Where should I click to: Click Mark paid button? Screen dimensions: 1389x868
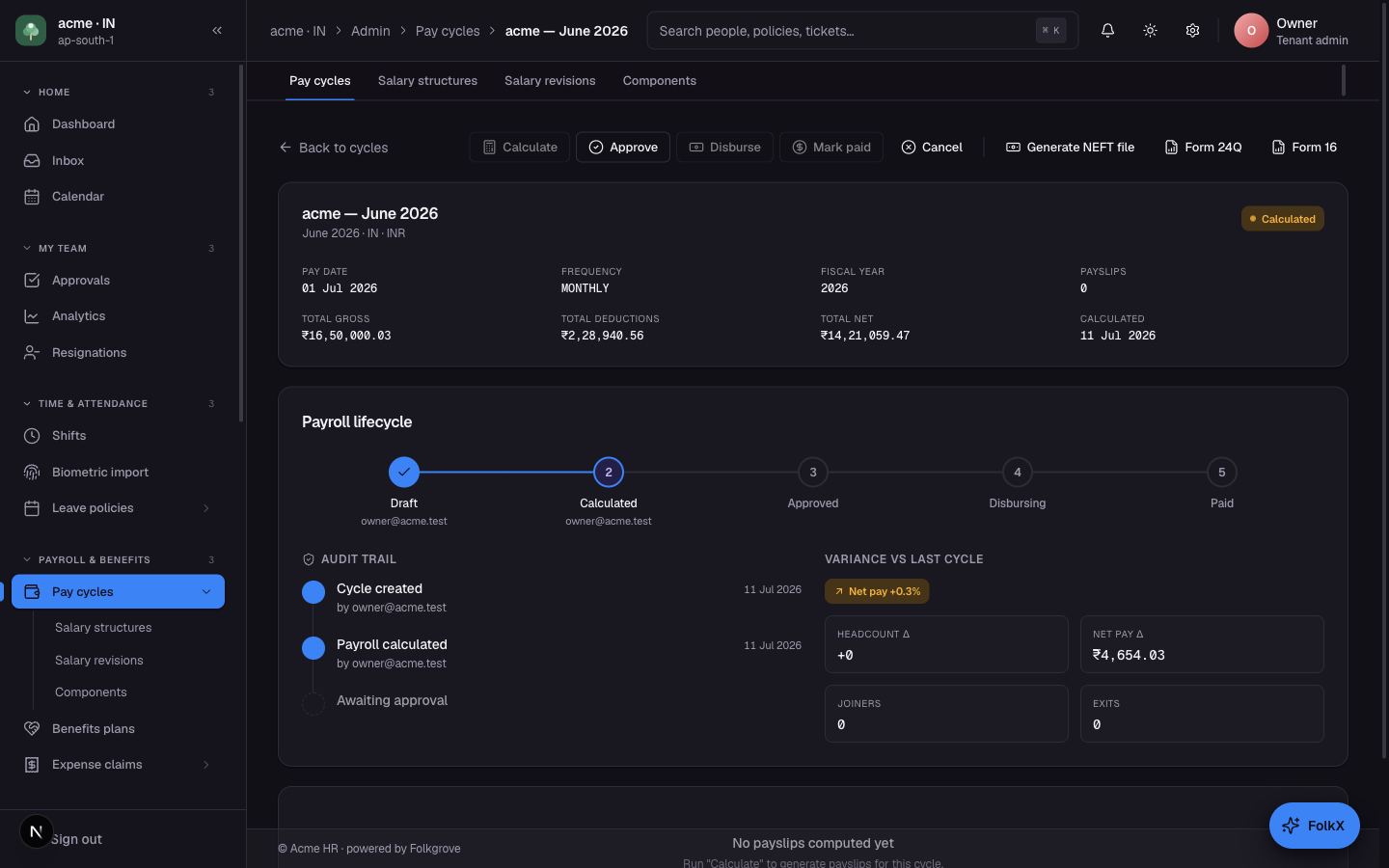point(831,148)
